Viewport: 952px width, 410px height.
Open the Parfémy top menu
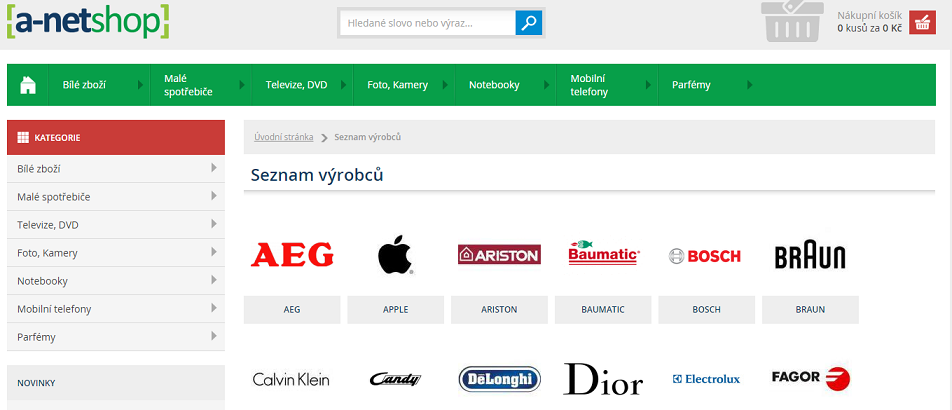[691, 85]
